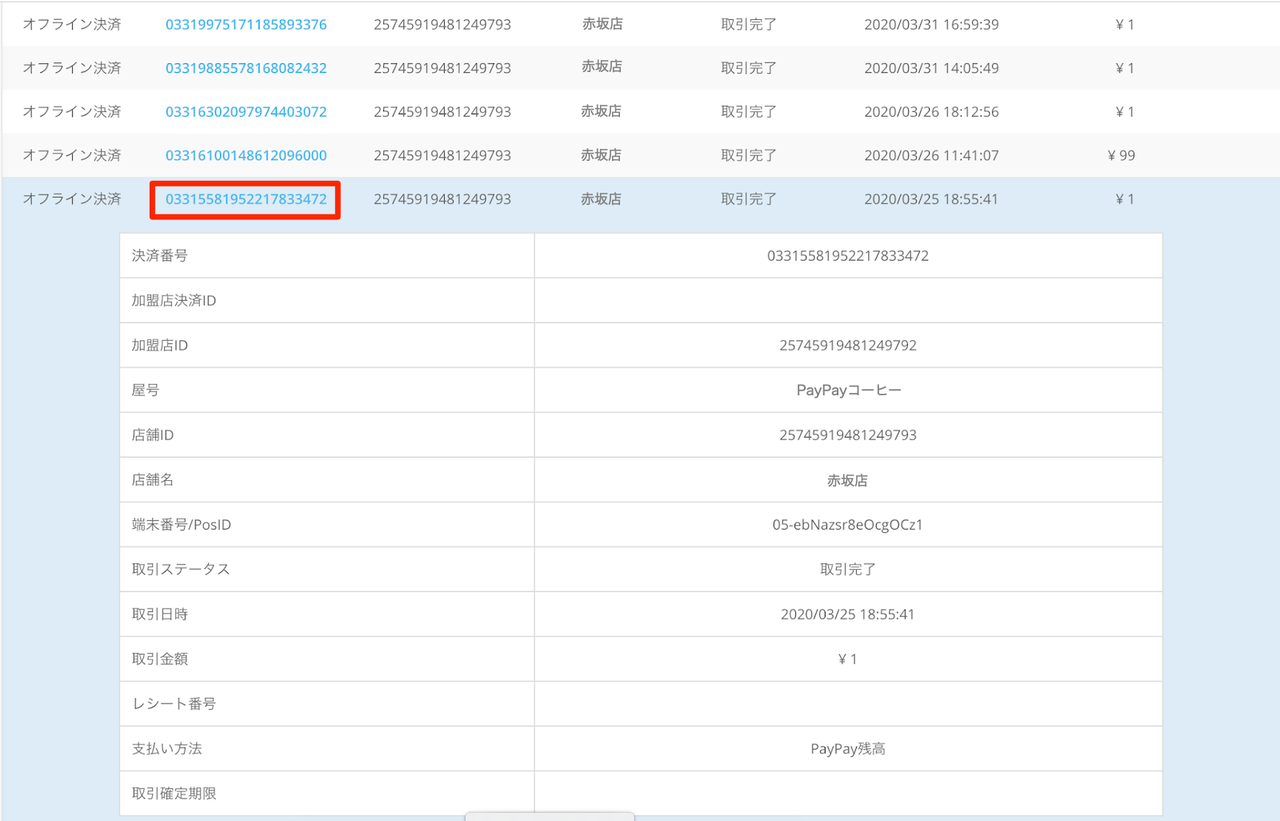Click オフライン決済 in the 18:12:56 row
The width and height of the screenshot is (1280, 821).
pyautogui.click(x=72, y=111)
